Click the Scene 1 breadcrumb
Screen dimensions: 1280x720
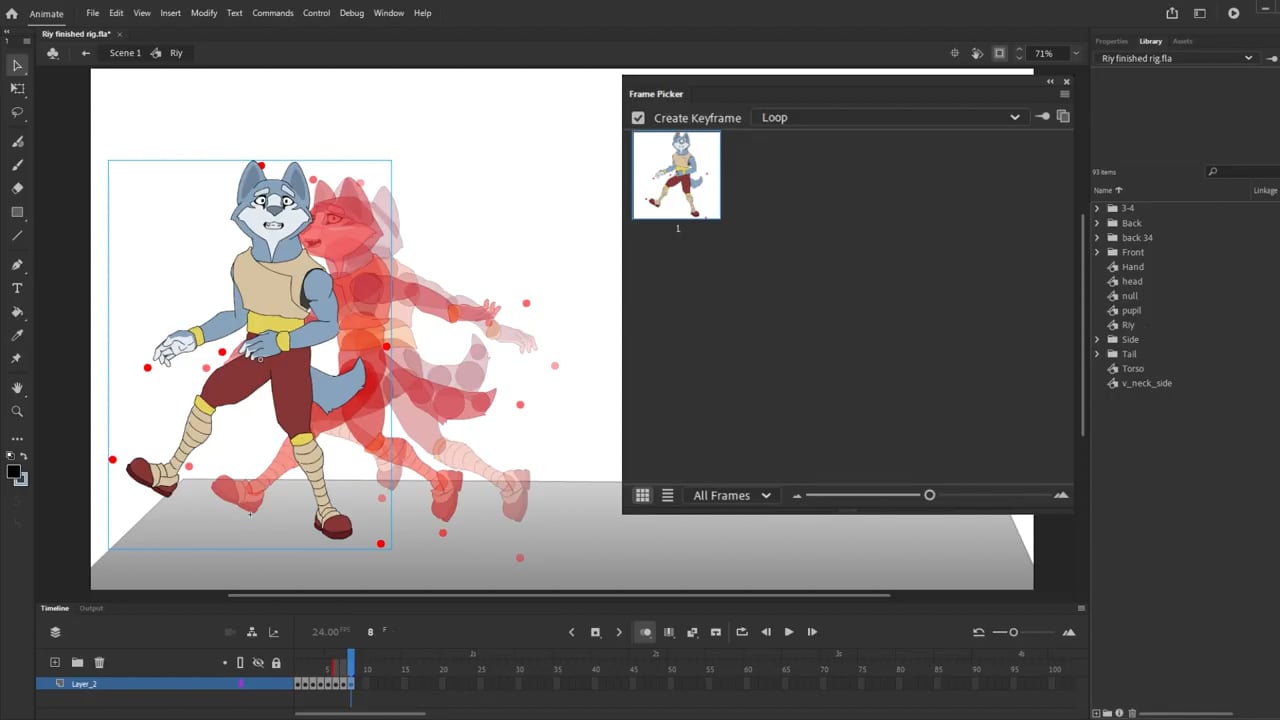tap(125, 53)
